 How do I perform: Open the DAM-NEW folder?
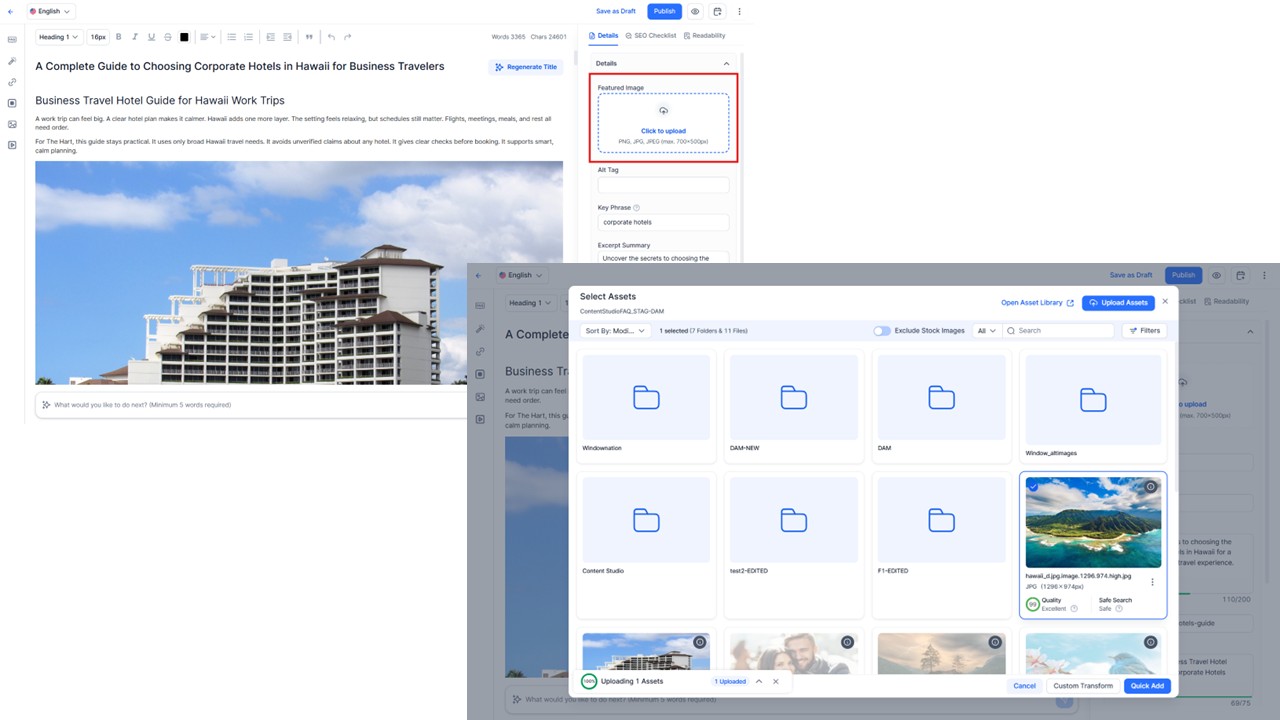pyautogui.click(x=794, y=405)
